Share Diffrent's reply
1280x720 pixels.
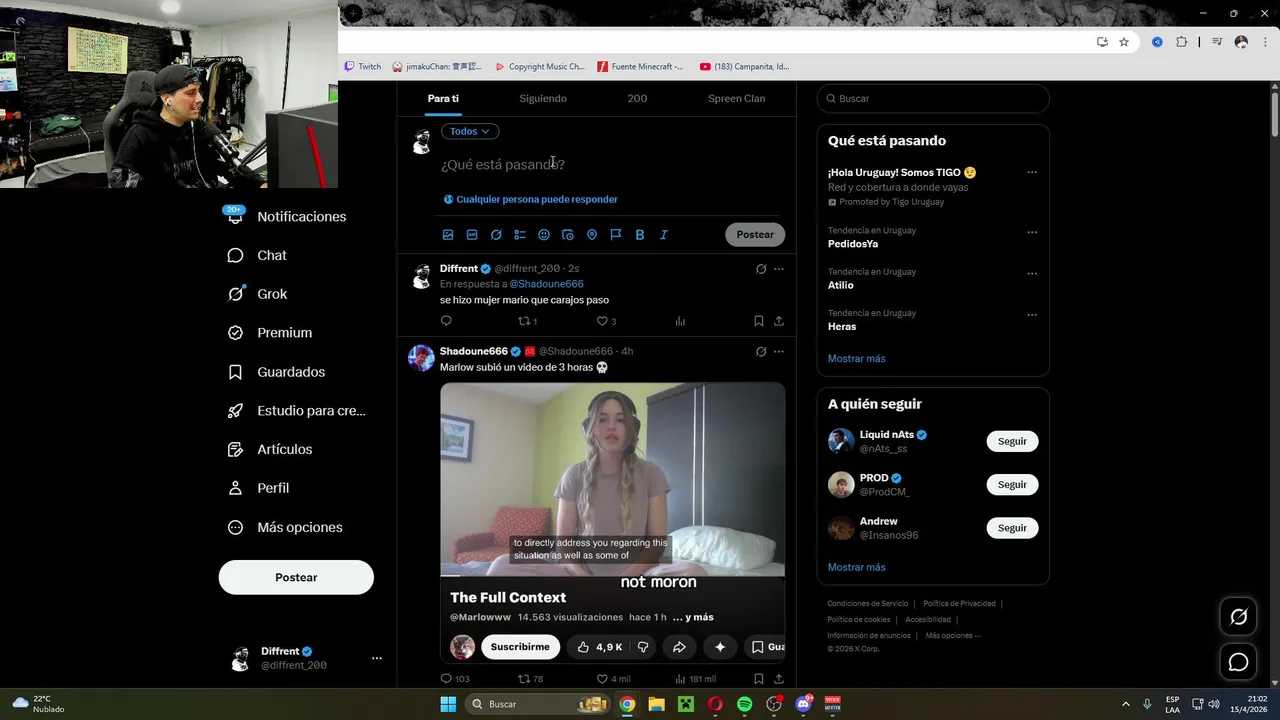779,321
